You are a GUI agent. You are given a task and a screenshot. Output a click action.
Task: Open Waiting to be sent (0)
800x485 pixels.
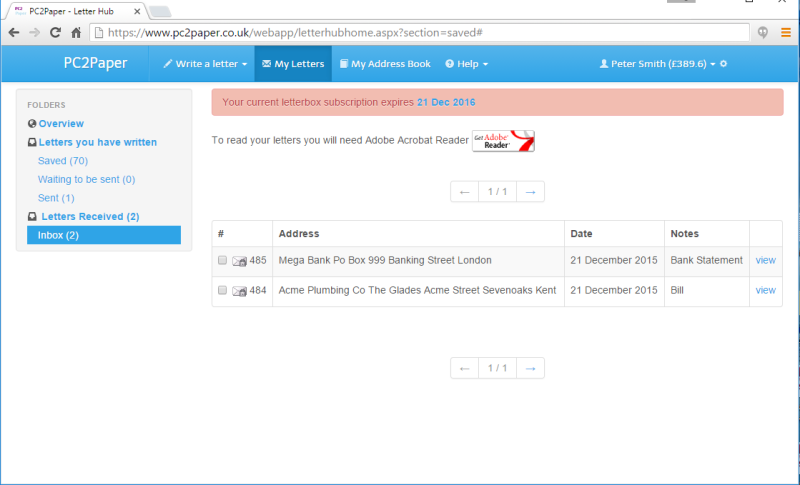[86, 180]
